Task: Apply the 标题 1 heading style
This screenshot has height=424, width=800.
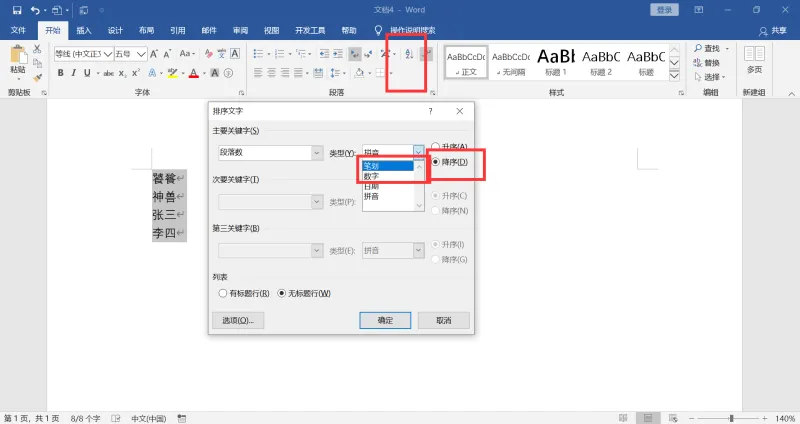Action: pyautogui.click(x=556, y=62)
